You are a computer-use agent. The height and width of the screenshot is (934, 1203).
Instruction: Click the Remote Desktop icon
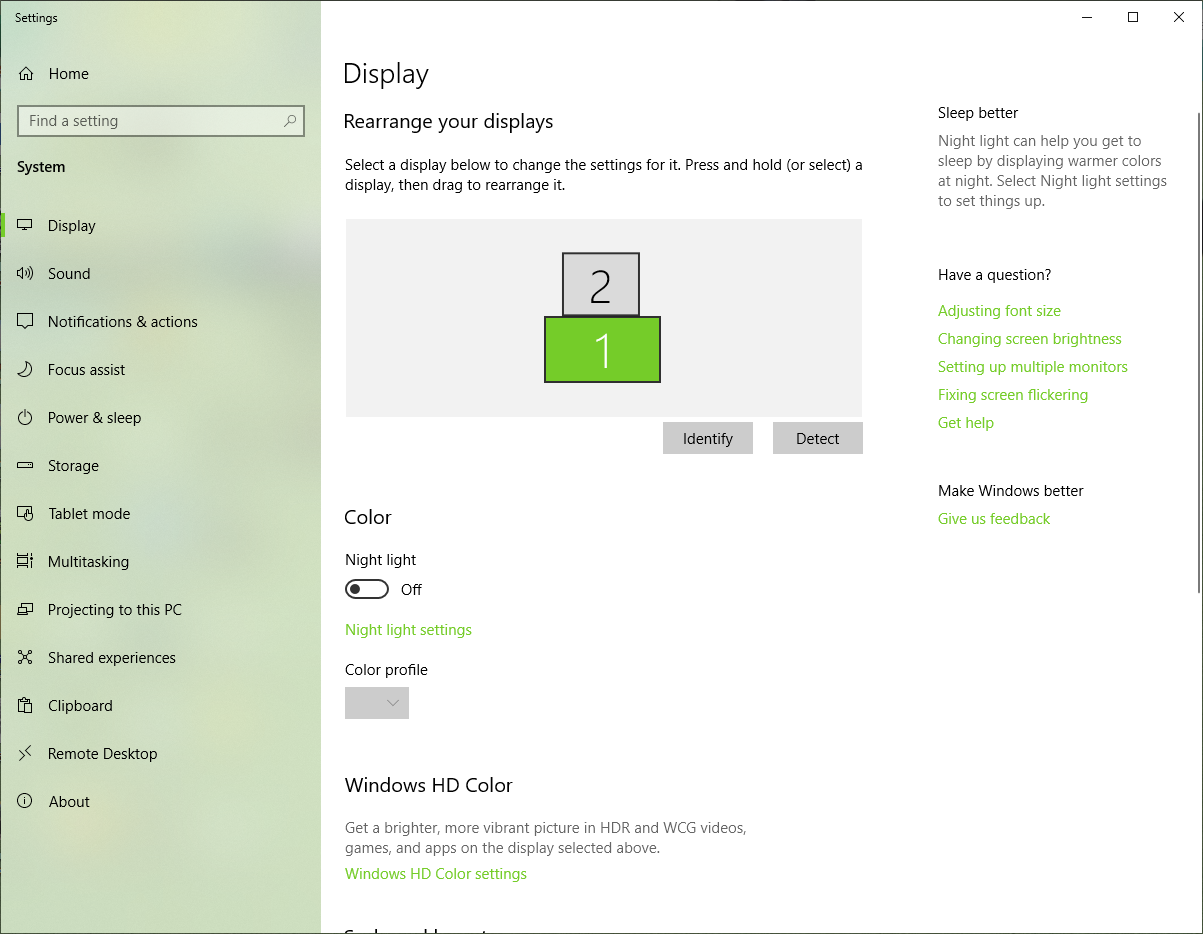[26, 754]
